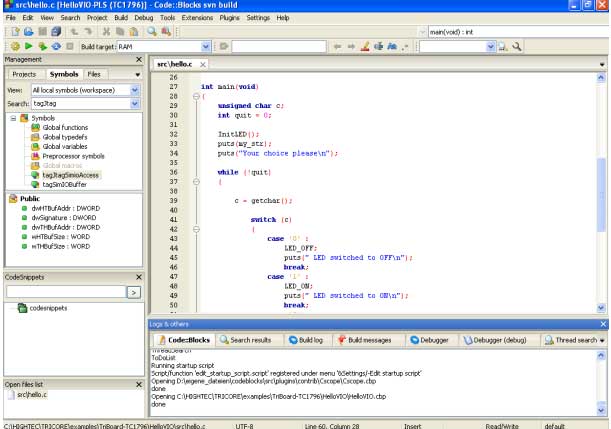Click the Abort build stop icon
Image resolution: width=611 pixels, height=429 pixels.
point(70,46)
